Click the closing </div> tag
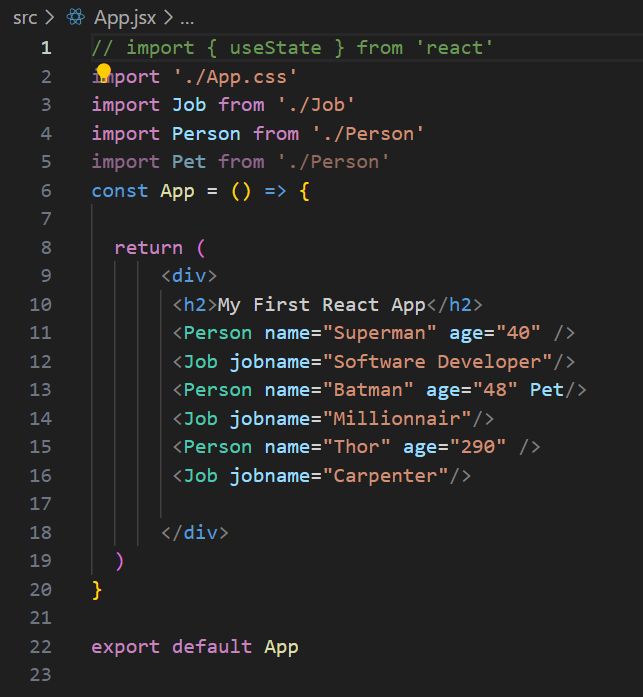Image resolution: width=643 pixels, height=697 pixels. (195, 533)
